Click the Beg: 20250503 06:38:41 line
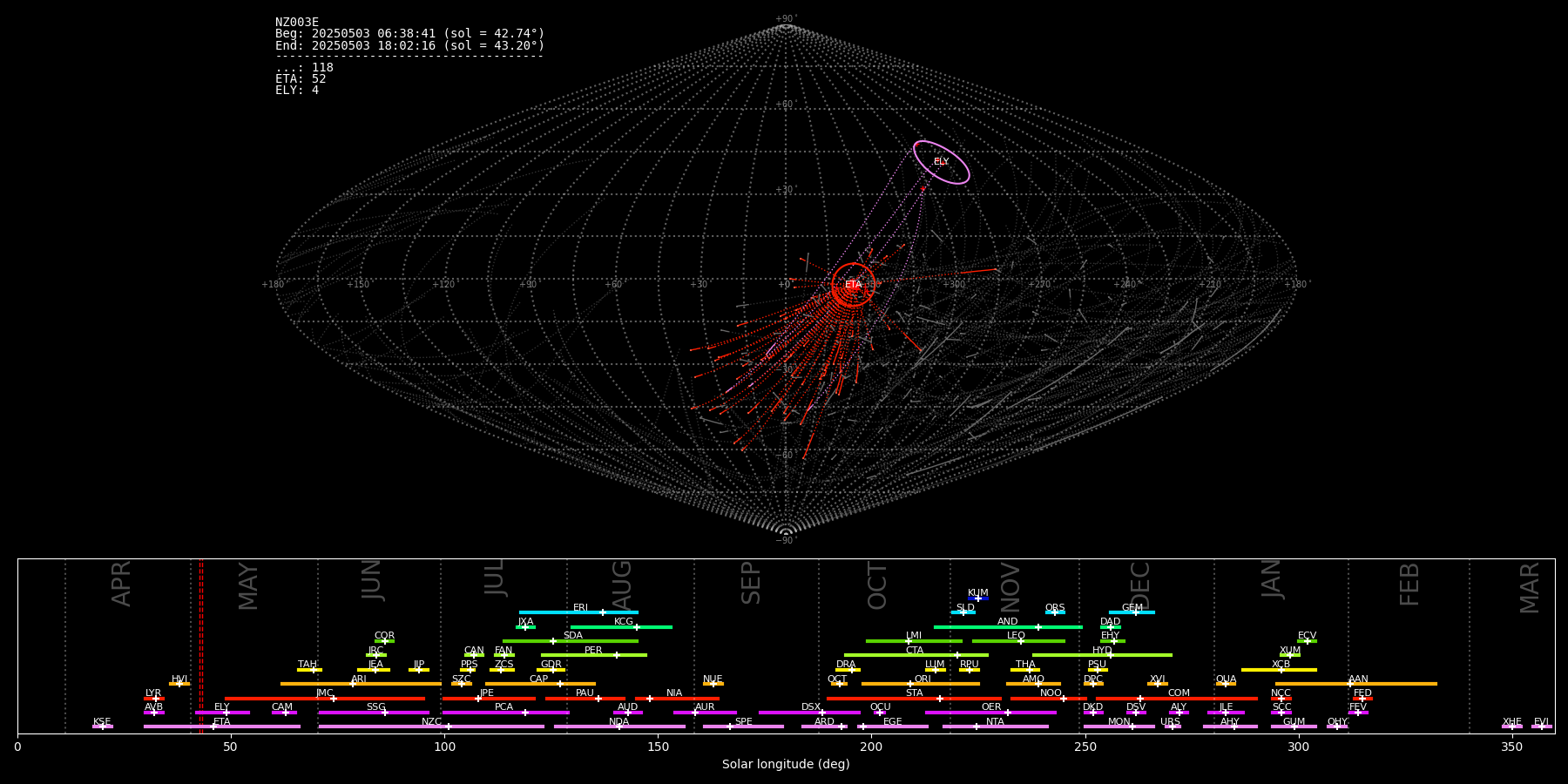The image size is (1568, 784). click(x=409, y=34)
